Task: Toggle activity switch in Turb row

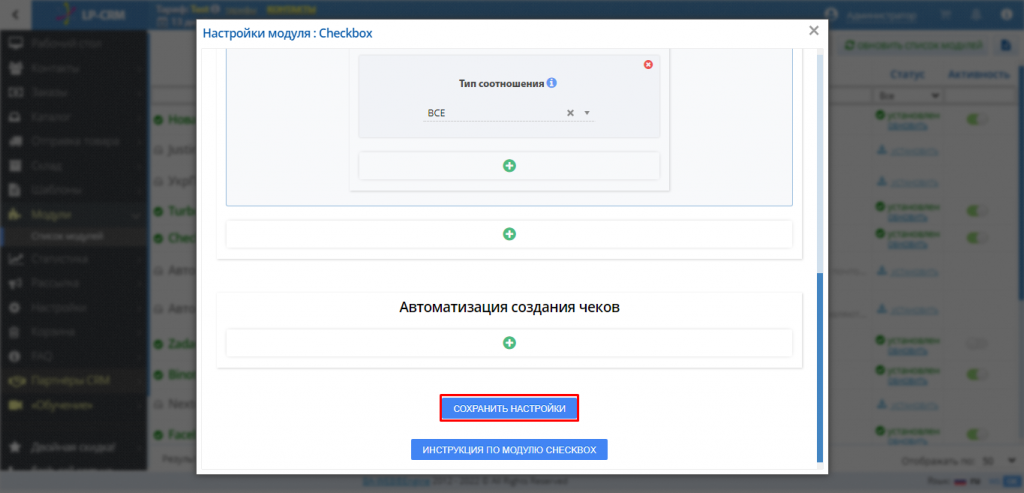Action: (976, 211)
